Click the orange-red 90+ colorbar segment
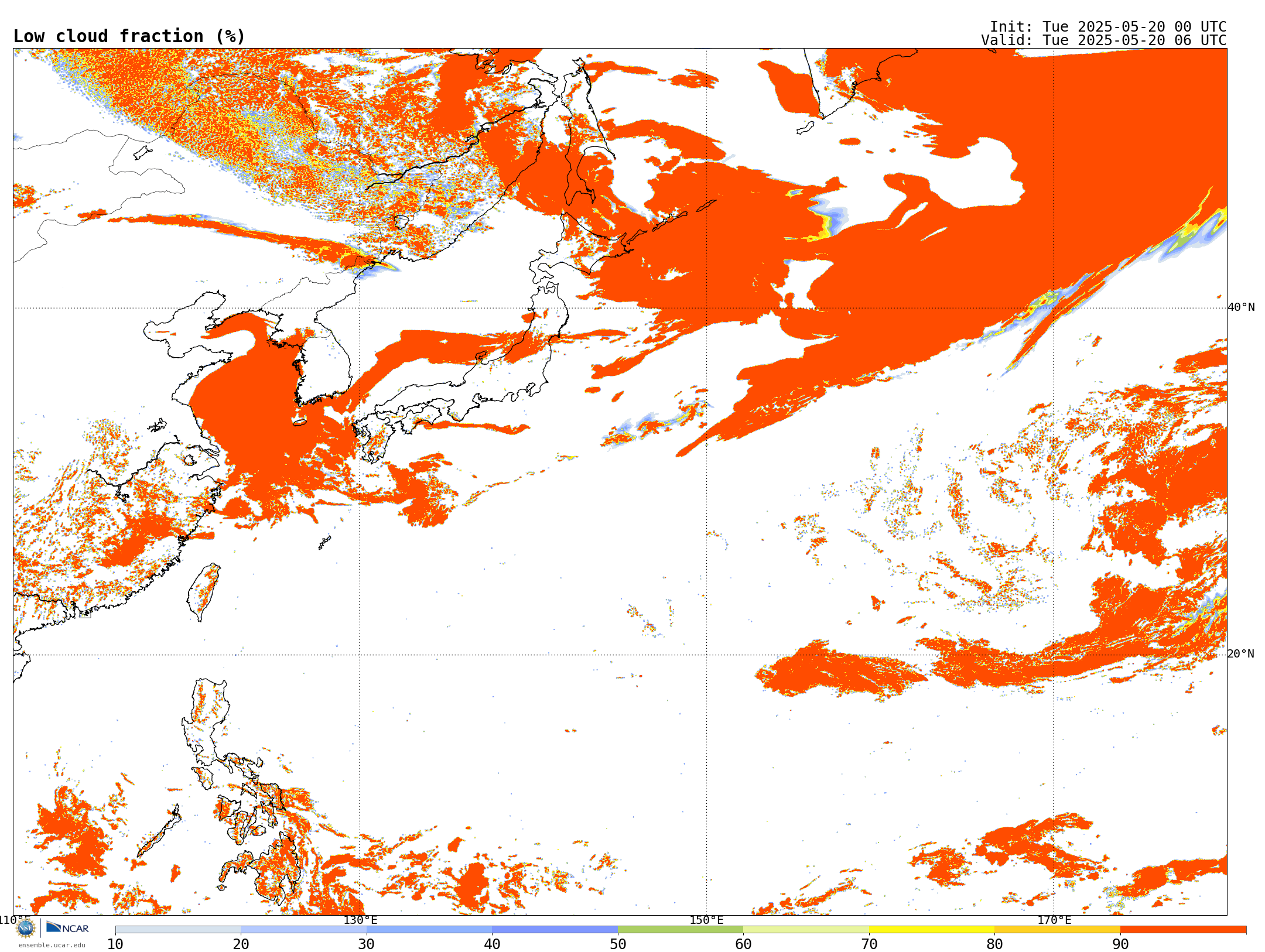Screen dimensions: 1265x952 [1183, 930]
